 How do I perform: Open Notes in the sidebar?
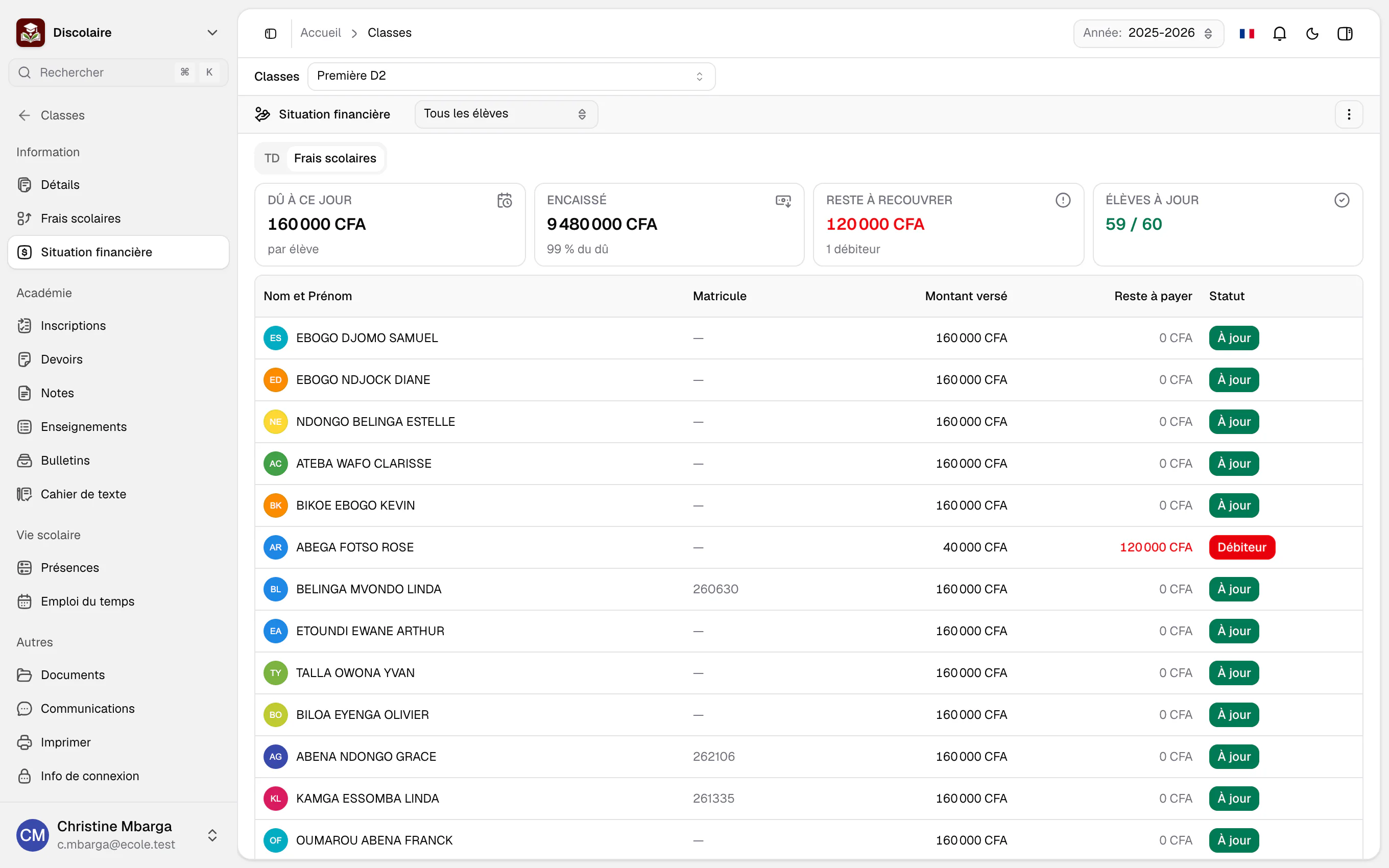118,393
